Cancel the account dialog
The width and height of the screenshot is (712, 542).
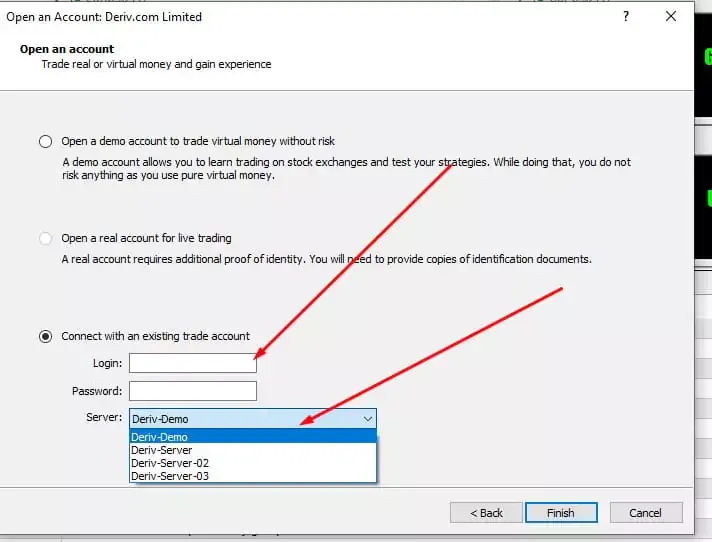pyautogui.click(x=646, y=513)
